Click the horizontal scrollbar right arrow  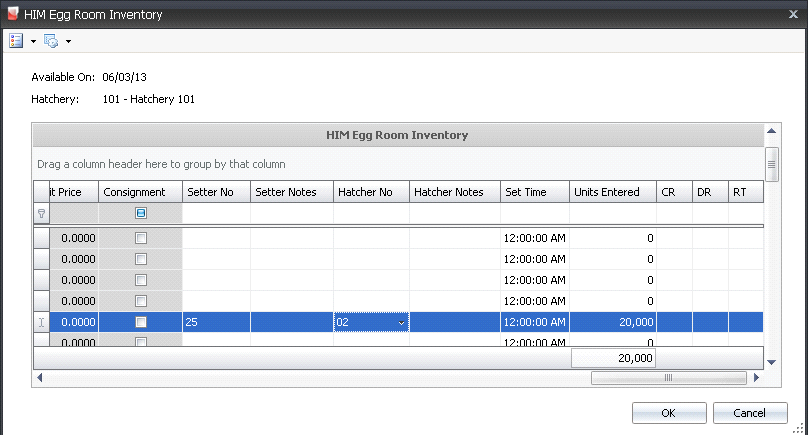757,378
